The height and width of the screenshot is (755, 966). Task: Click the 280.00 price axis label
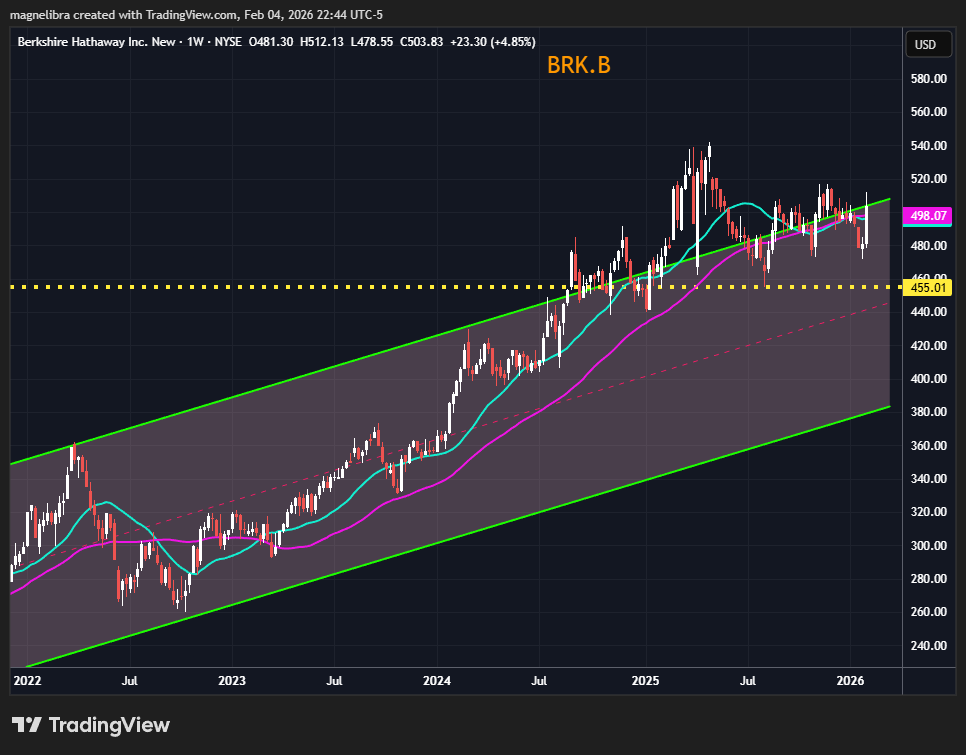click(928, 579)
